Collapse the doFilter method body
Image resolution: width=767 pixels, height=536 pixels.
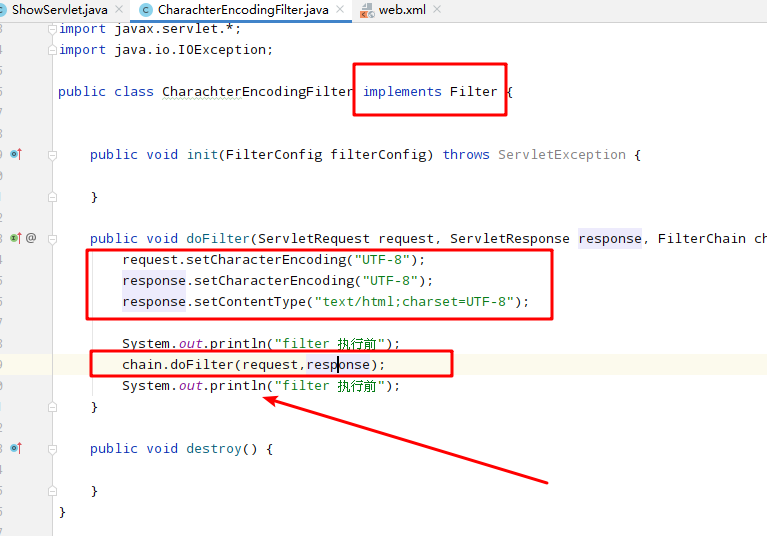(52, 239)
